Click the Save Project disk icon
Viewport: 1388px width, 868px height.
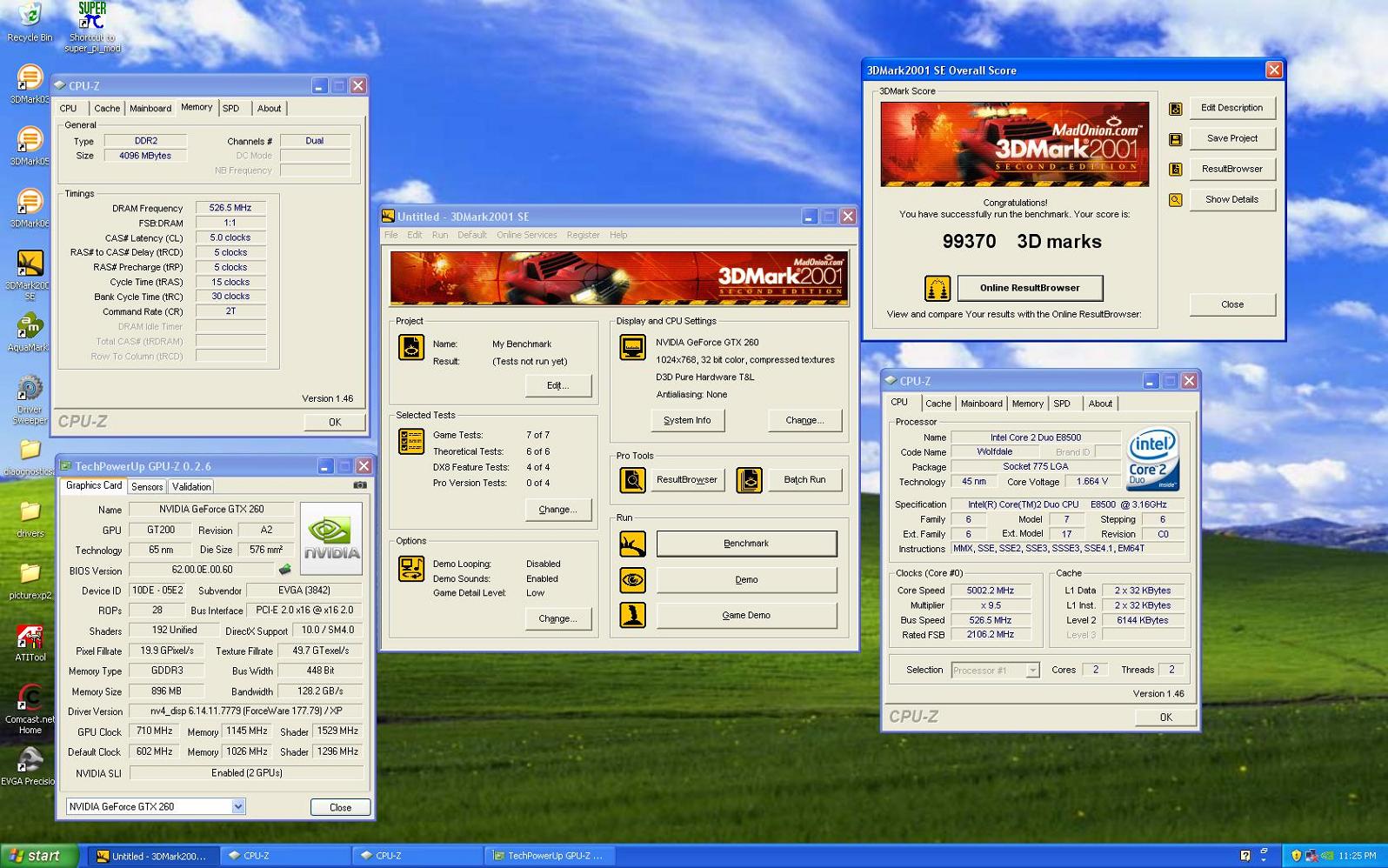pos(1175,139)
